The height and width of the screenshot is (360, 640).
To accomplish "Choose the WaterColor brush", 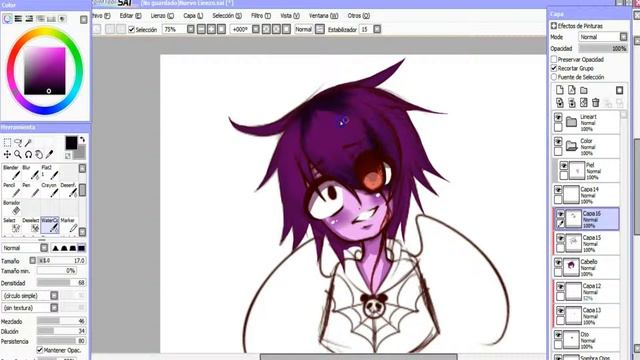I will pyautogui.click(x=50, y=225).
